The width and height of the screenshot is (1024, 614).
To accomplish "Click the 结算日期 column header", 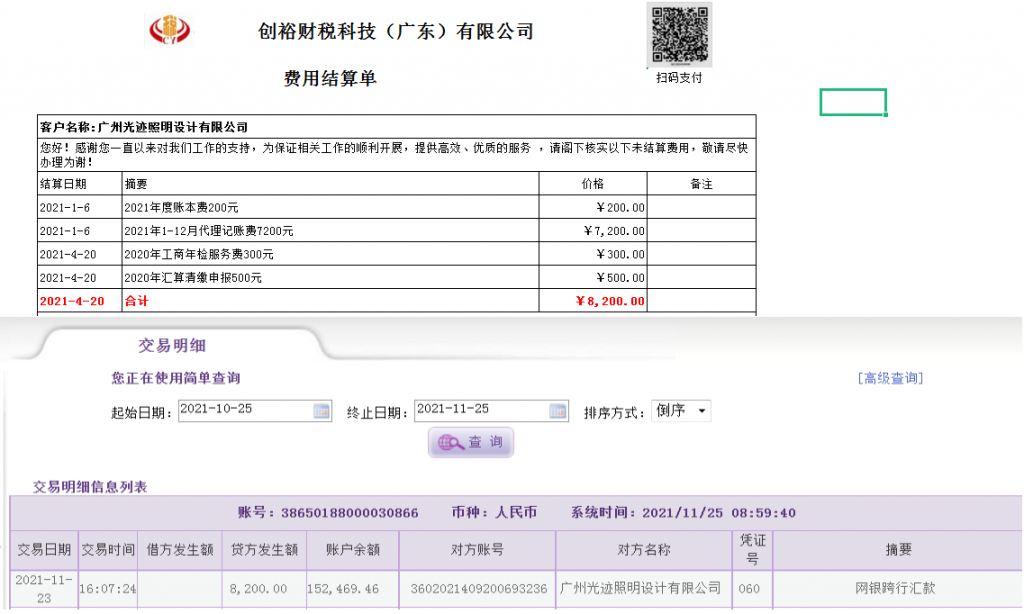I will coord(80,184).
